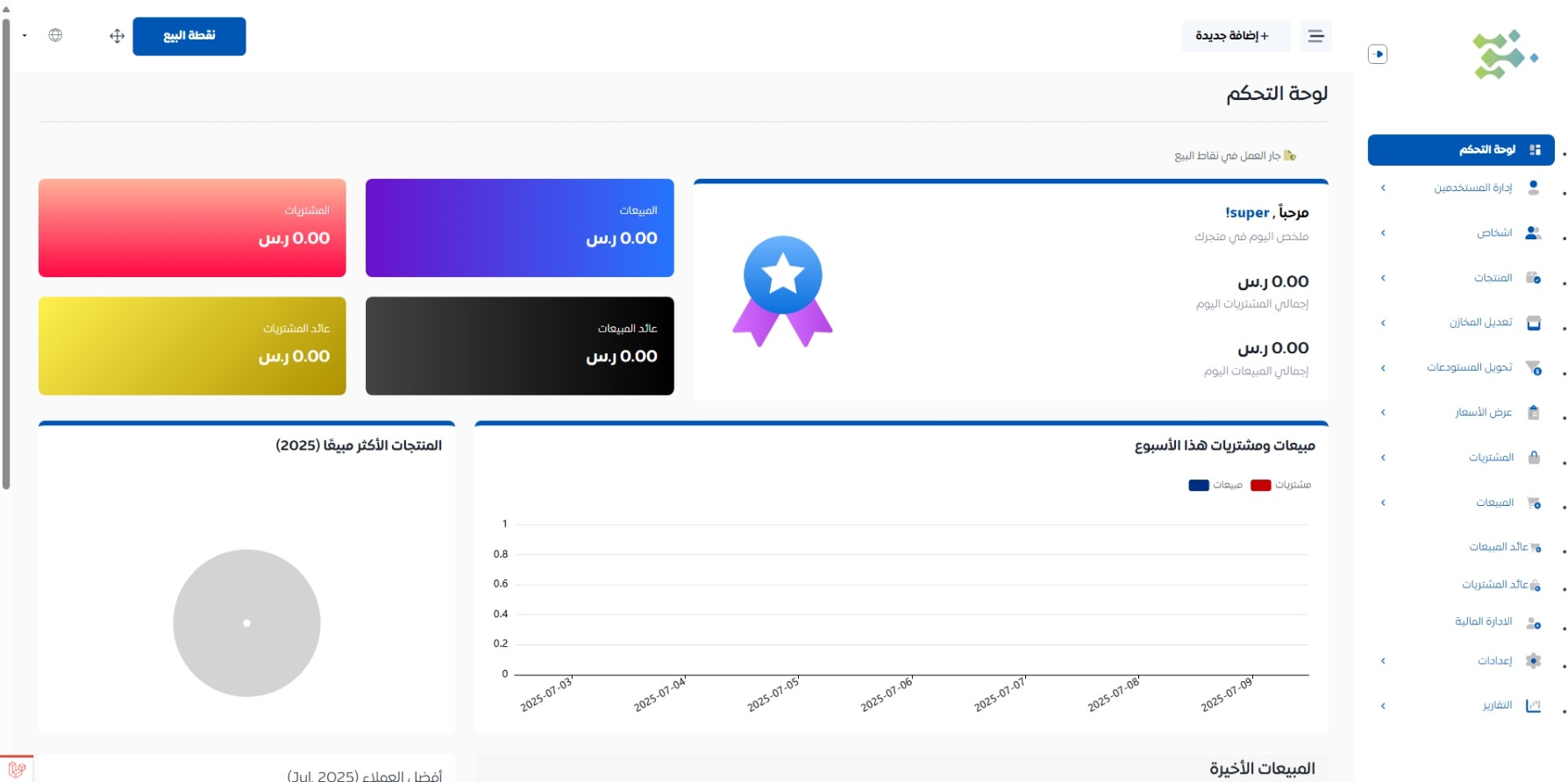Click the المشتريات lock icon in sidebar
Viewport: 1568px width, 782px height.
pyautogui.click(x=1533, y=457)
